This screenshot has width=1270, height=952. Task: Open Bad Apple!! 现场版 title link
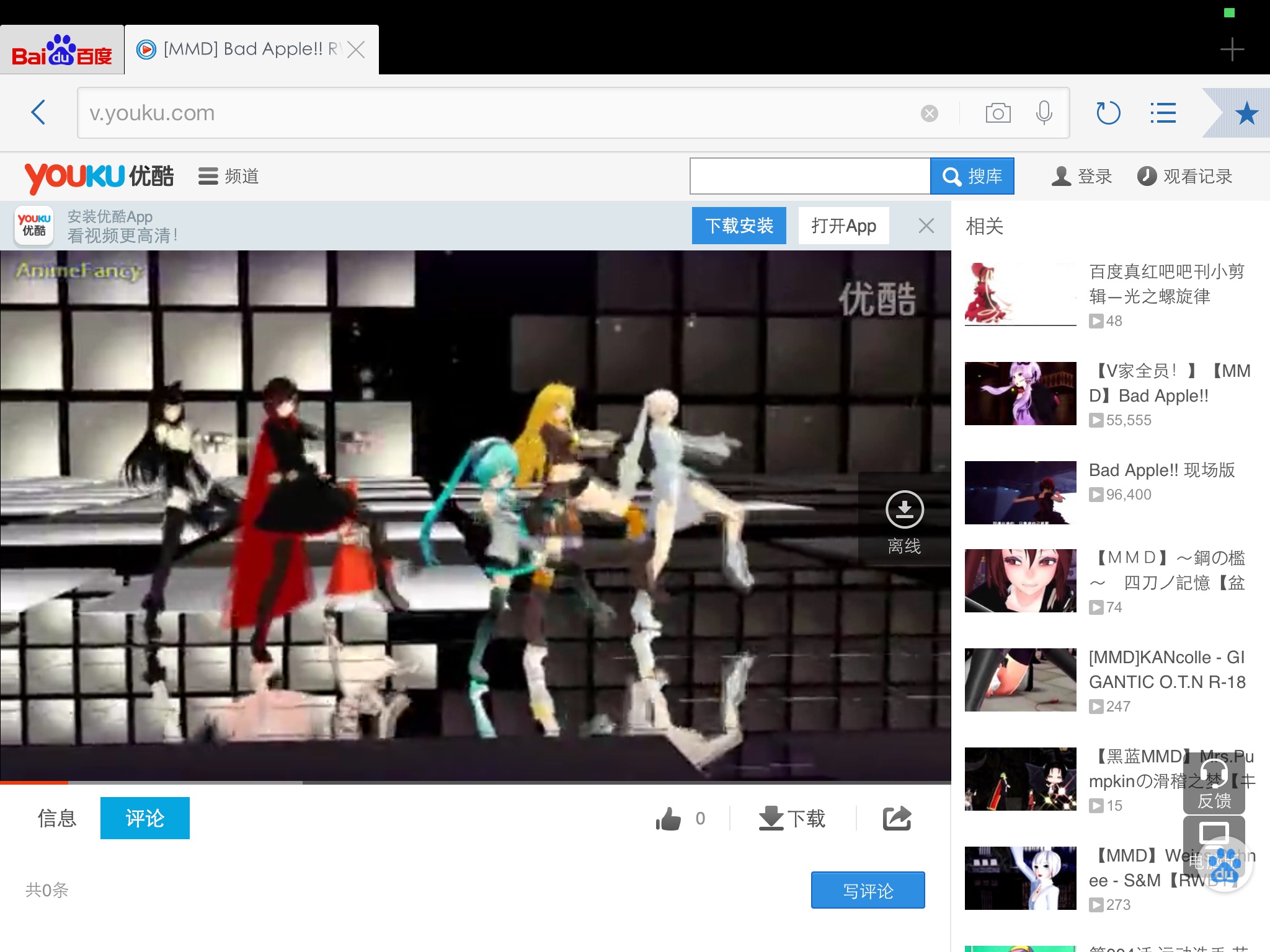click(1161, 470)
